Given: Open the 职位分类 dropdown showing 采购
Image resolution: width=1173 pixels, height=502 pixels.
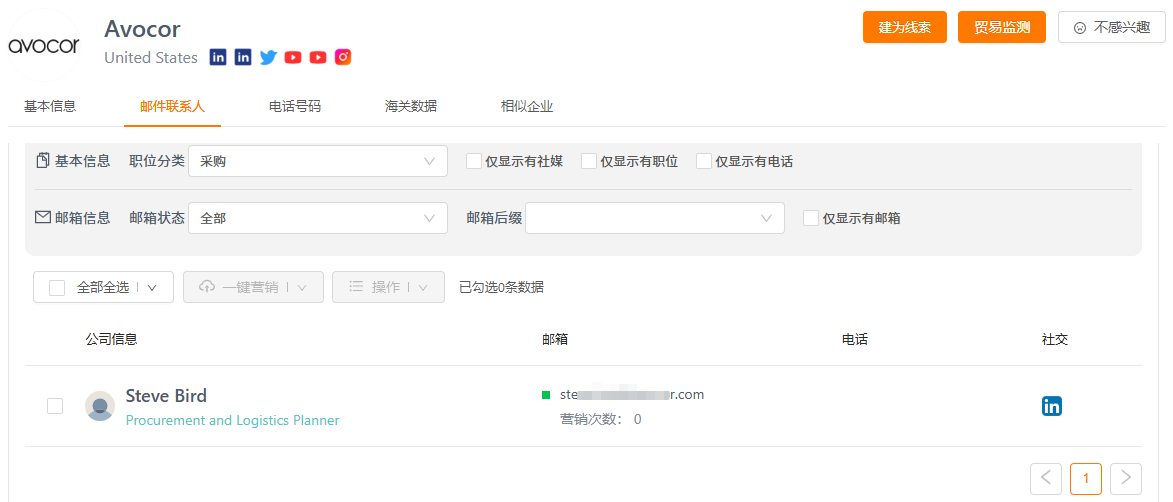Looking at the screenshot, I should tap(318, 161).
